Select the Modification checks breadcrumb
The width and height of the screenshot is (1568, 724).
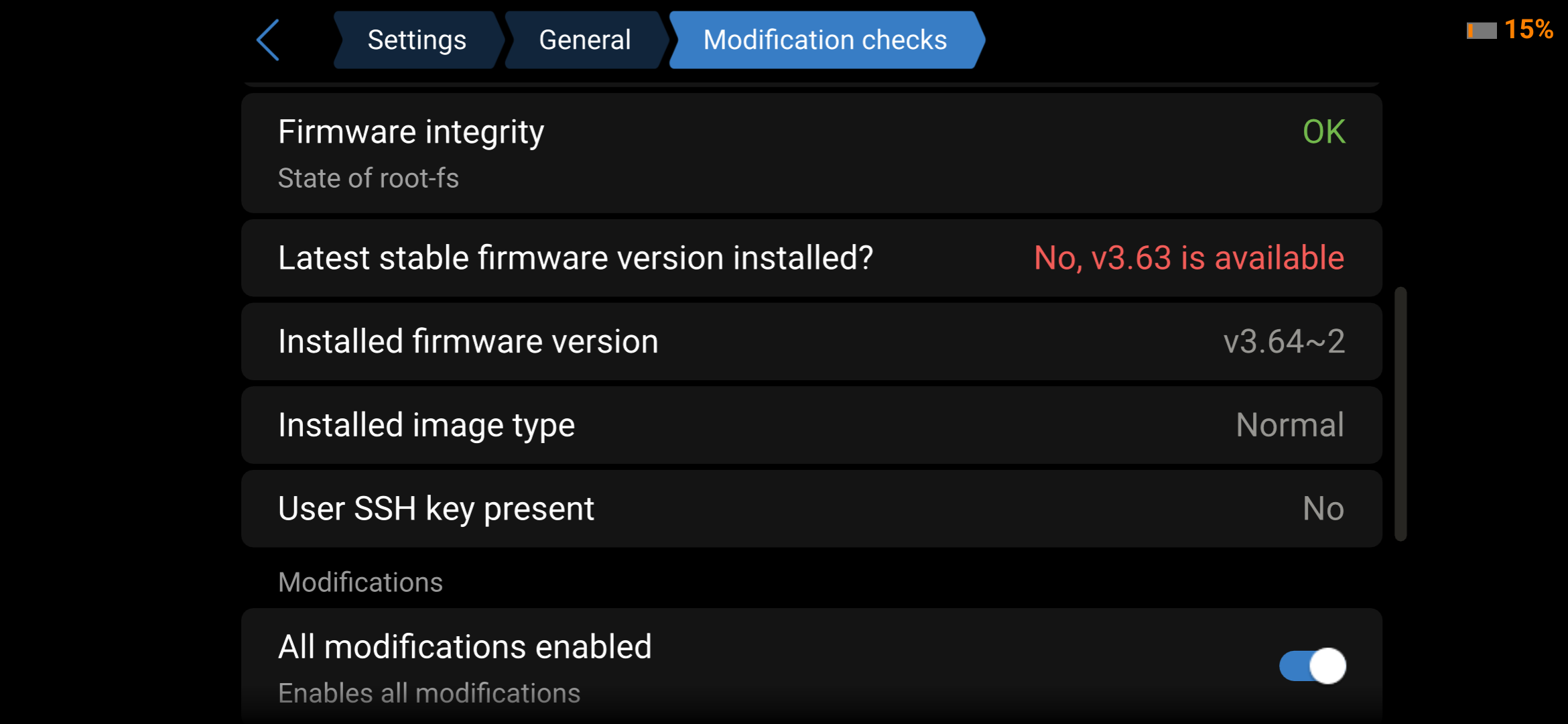[825, 40]
